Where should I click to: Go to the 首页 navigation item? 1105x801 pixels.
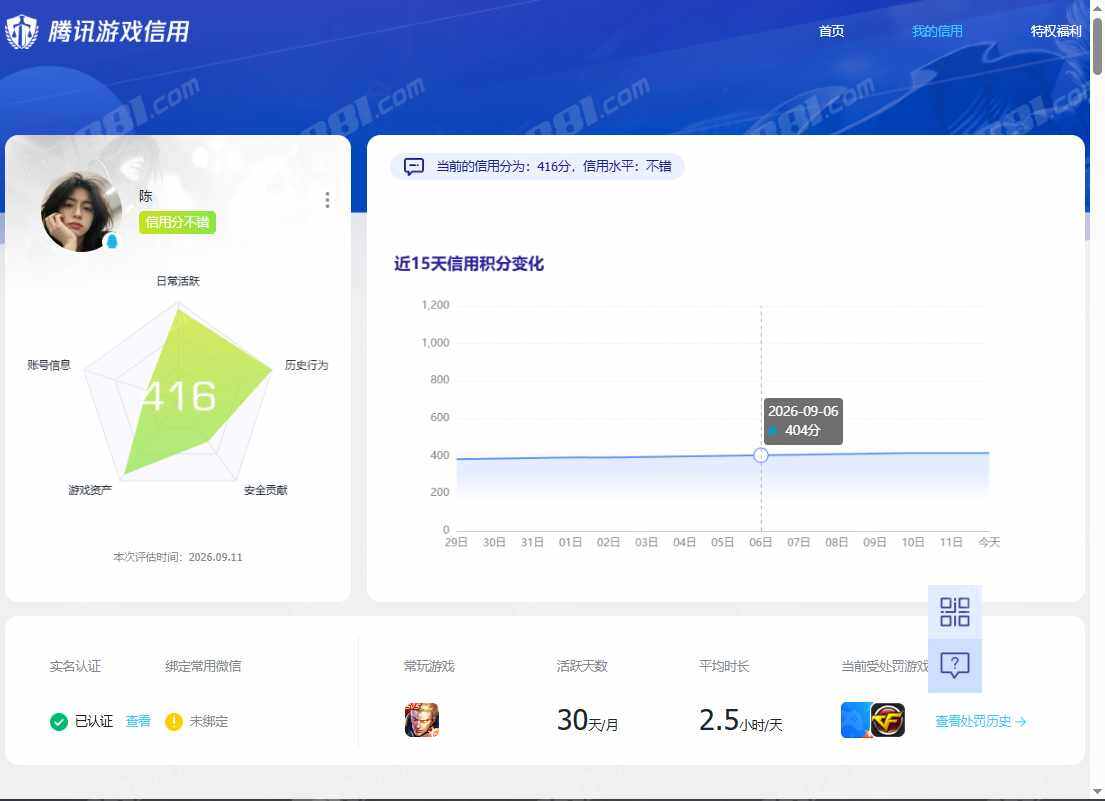(831, 31)
